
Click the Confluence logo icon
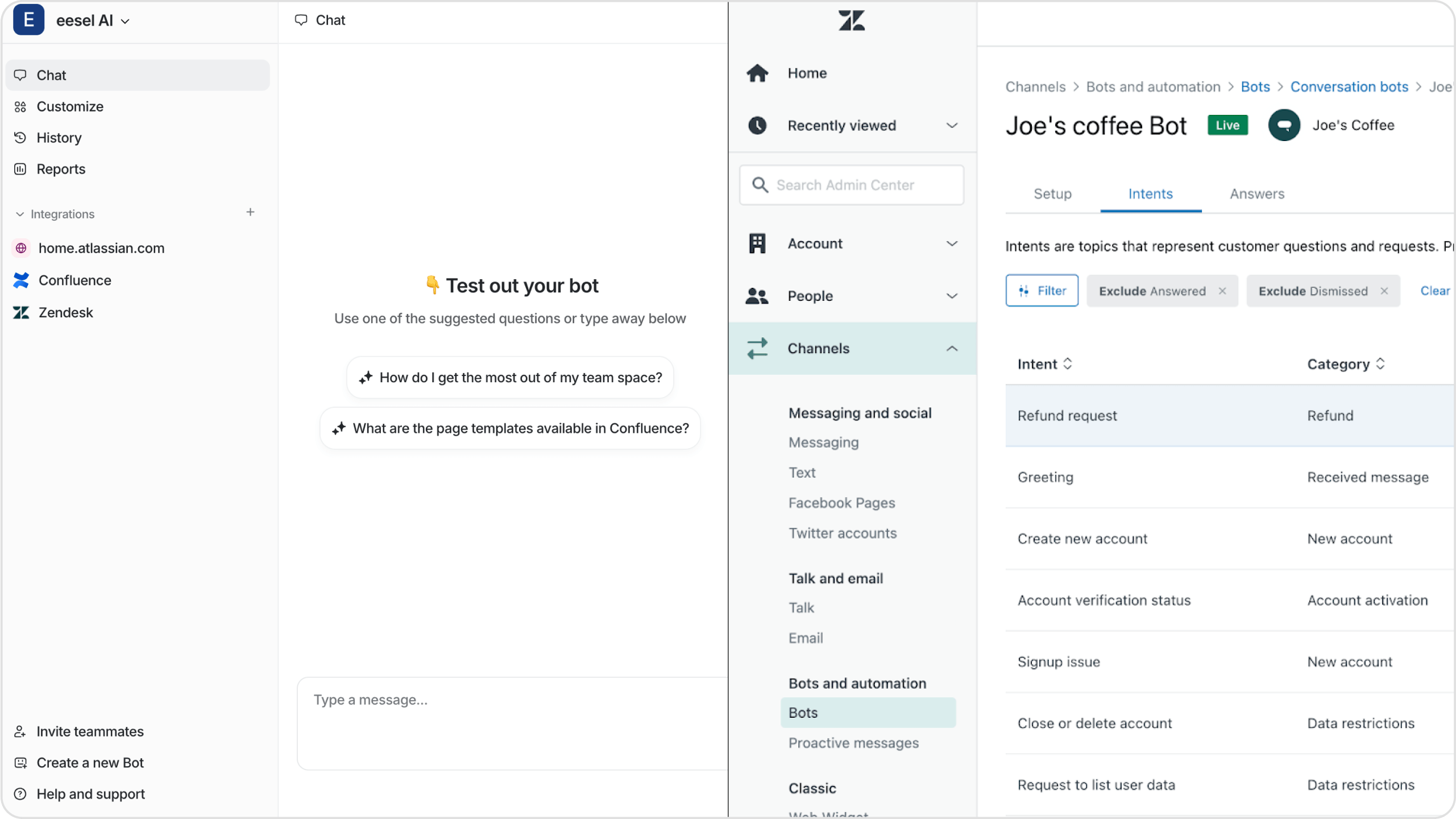(x=21, y=280)
